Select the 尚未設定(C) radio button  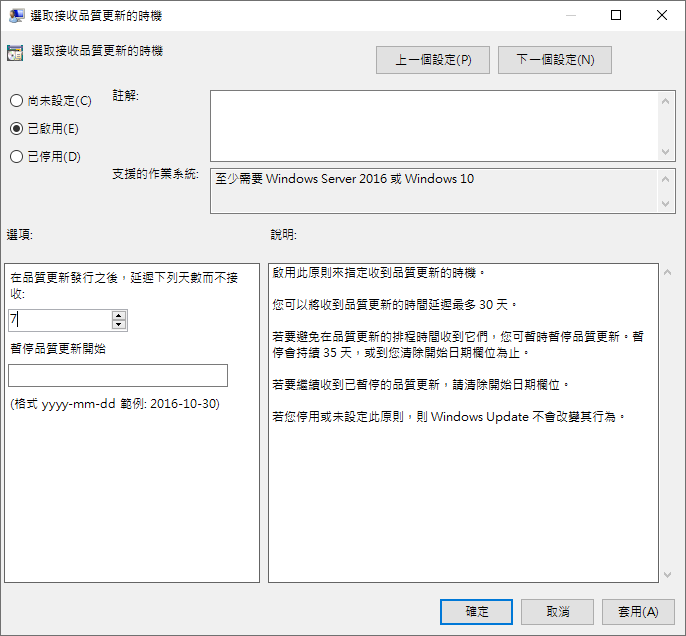pos(16,100)
